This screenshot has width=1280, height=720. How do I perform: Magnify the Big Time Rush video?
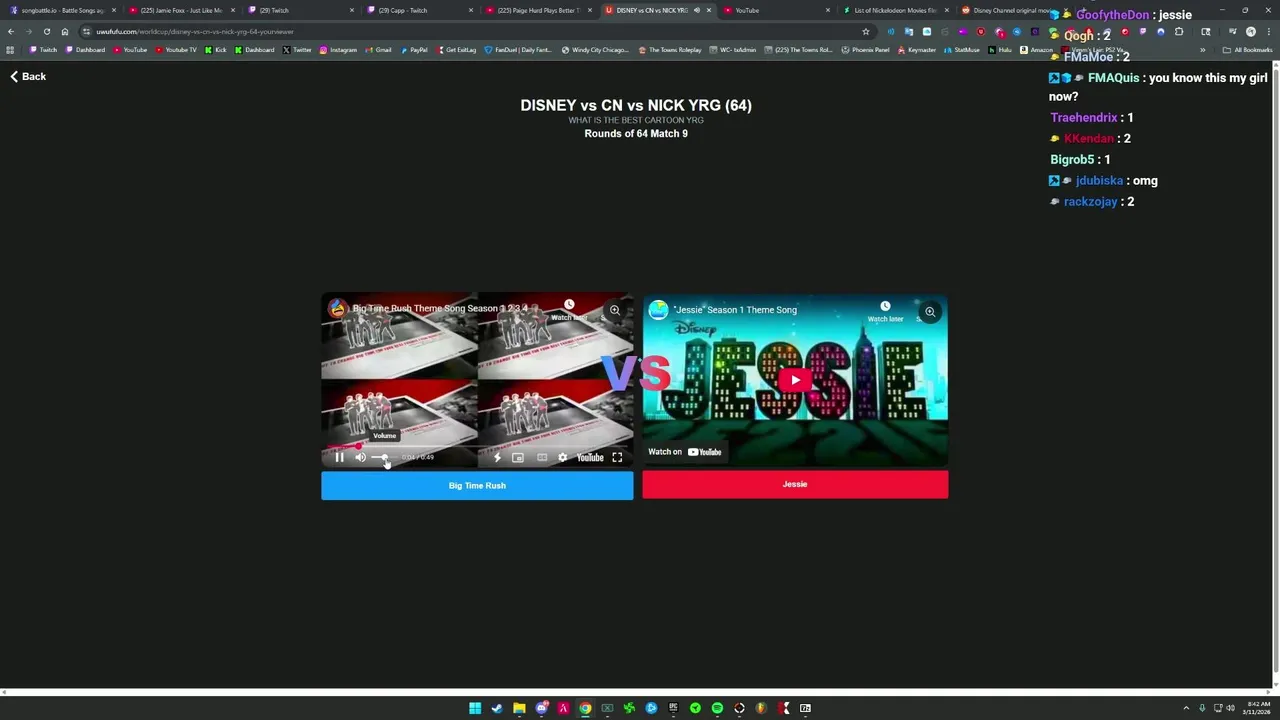tap(615, 310)
